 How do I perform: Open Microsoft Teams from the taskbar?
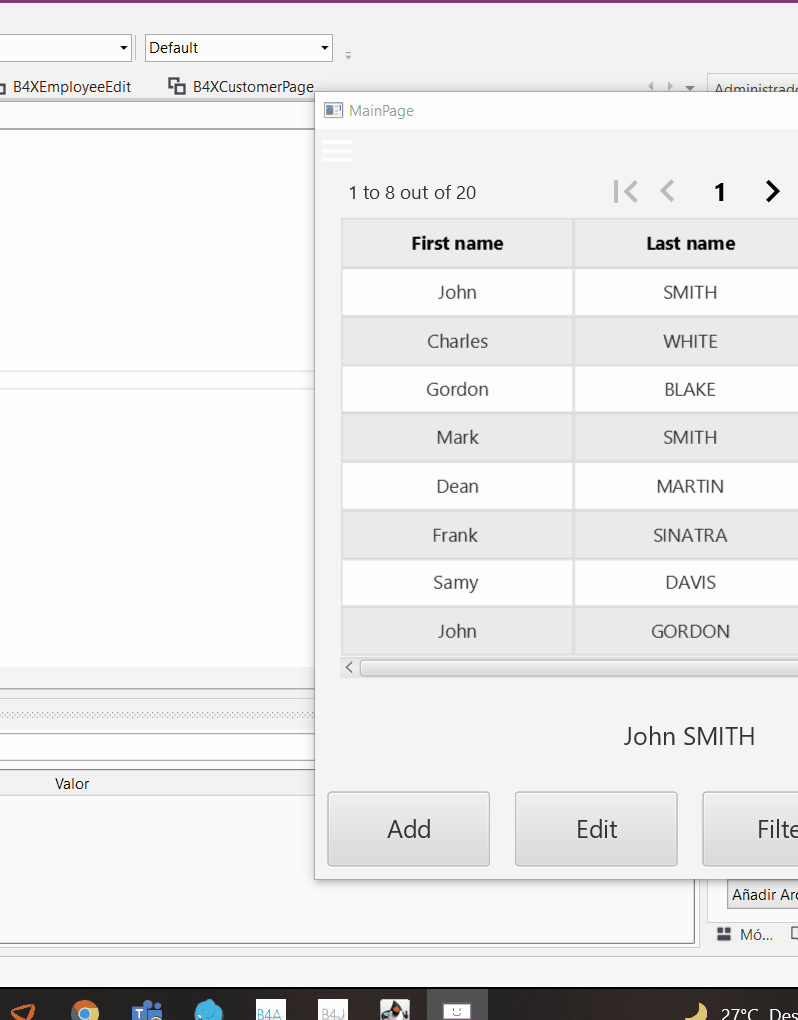pos(146,1012)
